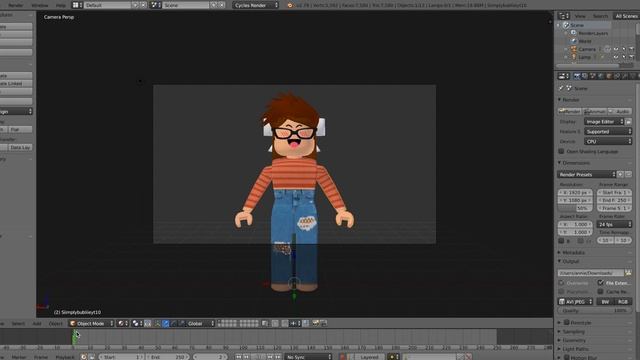Open the Cycles Render engine dropdown
This screenshot has width=640, height=360.
point(256,5)
